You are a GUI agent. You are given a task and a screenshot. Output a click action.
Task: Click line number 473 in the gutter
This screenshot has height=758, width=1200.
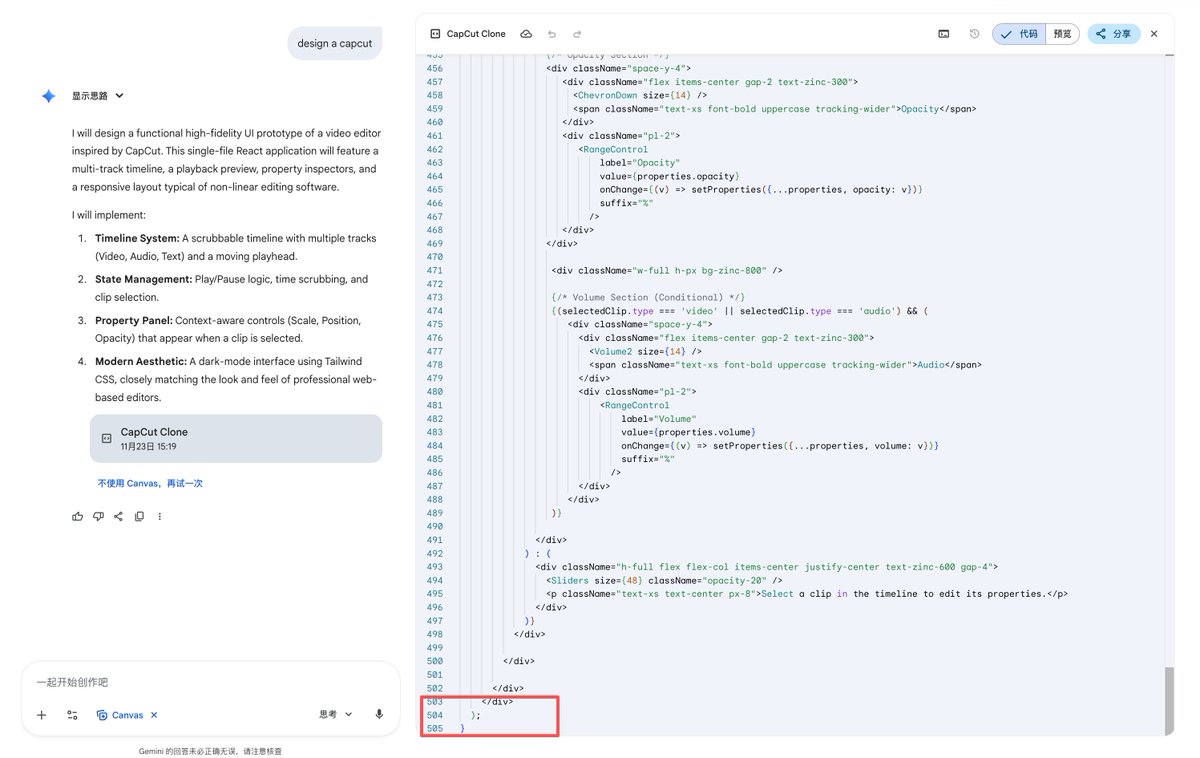(434, 297)
